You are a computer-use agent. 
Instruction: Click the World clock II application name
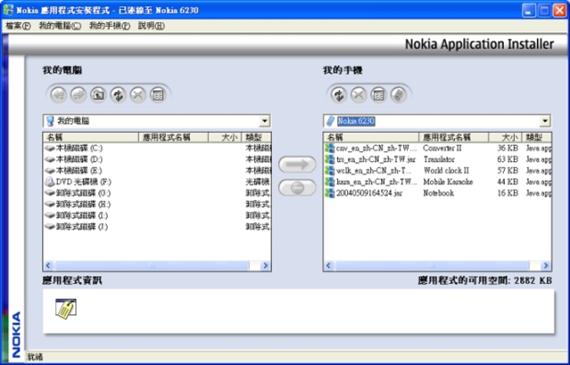(x=446, y=171)
